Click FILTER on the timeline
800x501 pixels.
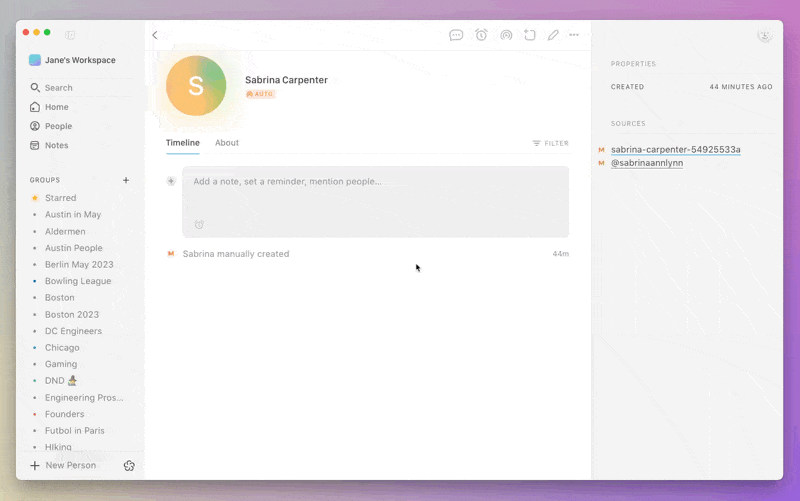tap(551, 143)
